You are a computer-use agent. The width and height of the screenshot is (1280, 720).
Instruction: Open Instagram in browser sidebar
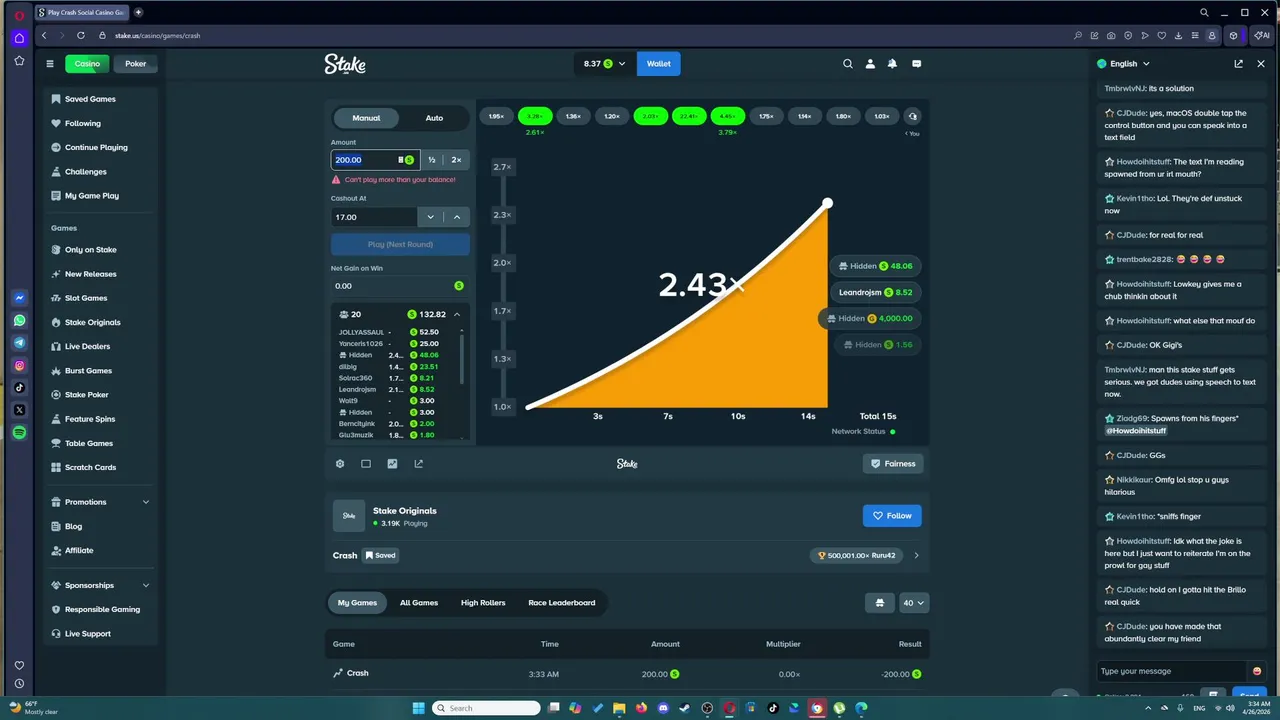tap(19, 366)
